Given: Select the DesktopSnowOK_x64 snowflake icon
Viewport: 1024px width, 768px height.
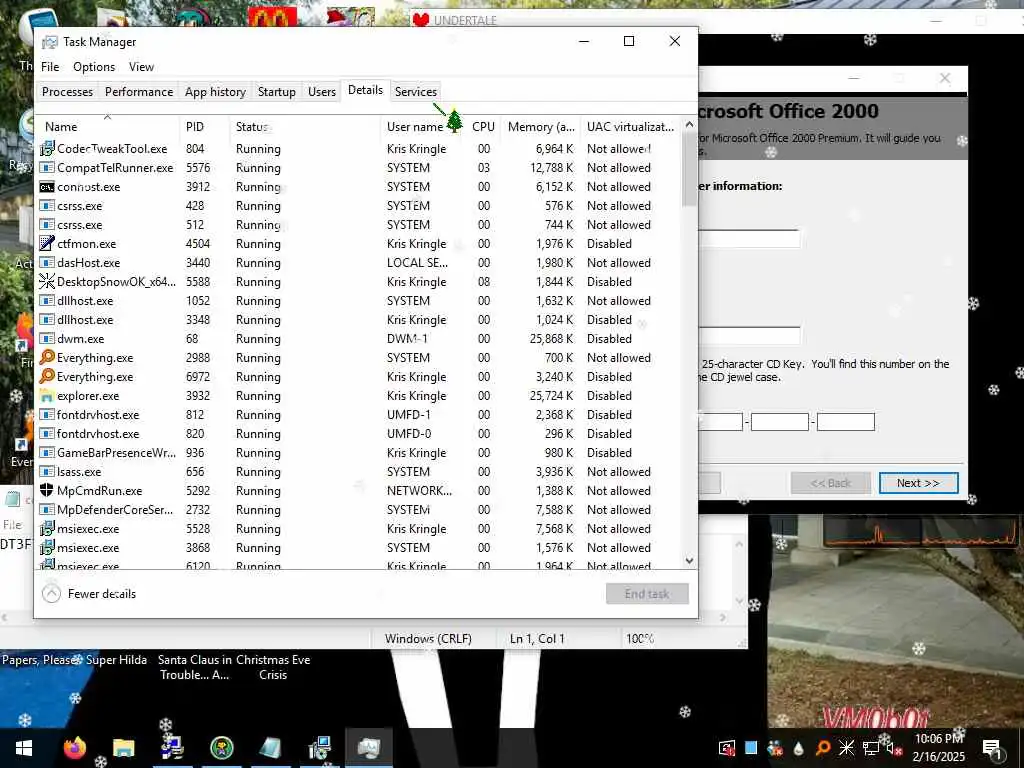Looking at the screenshot, I should [47, 281].
